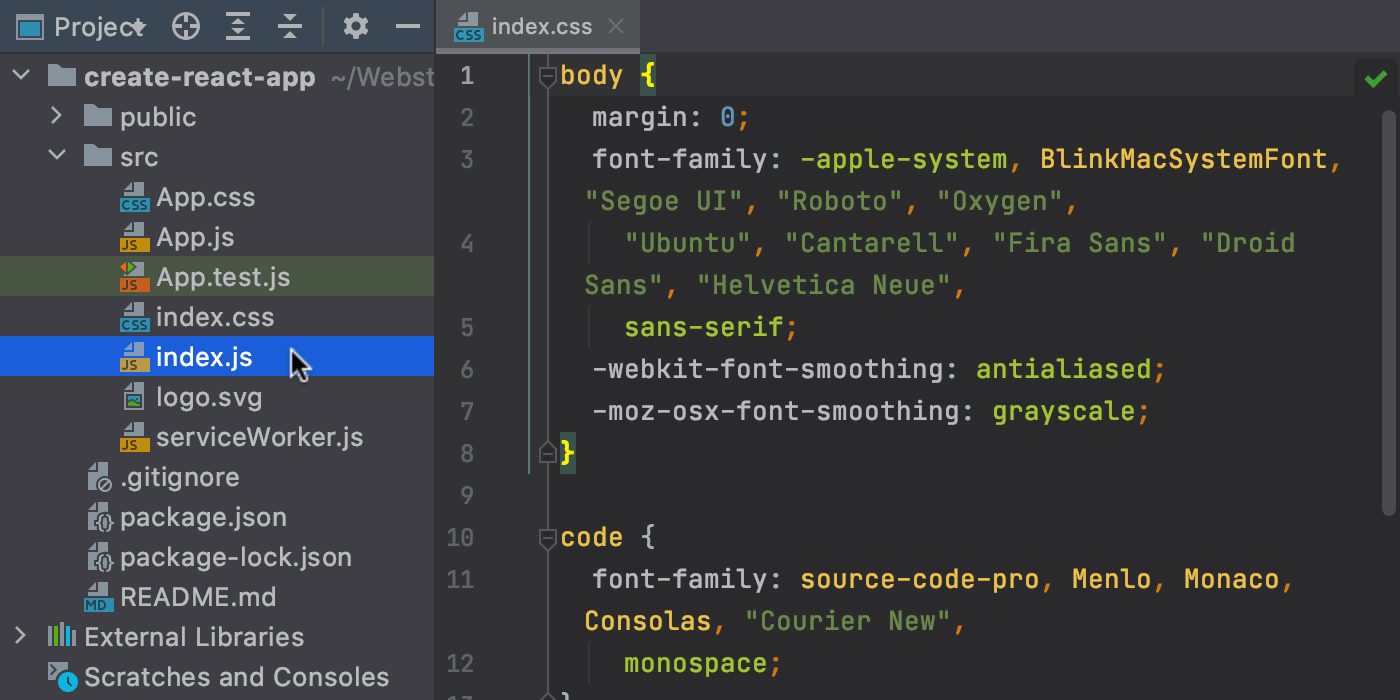Click the Project tool window icon
Viewport: 1400px width, 700px height.
(x=30, y=26)
